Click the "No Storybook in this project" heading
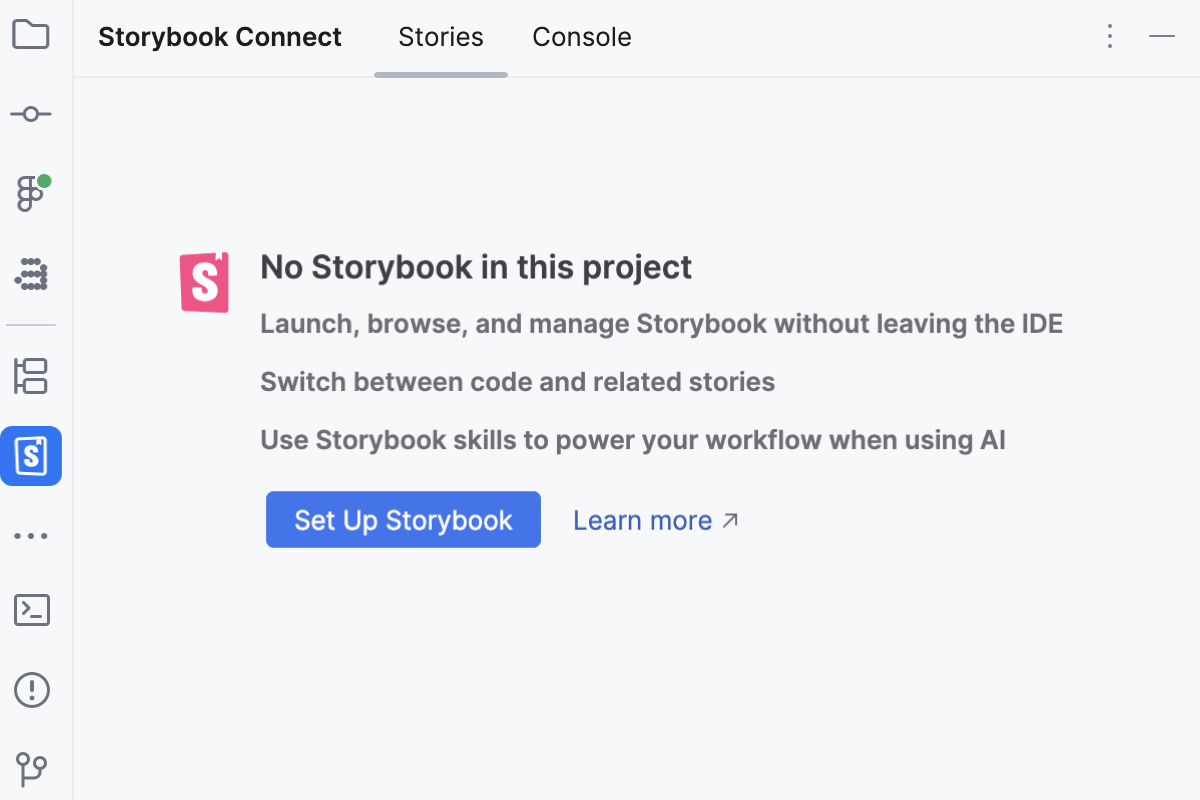1200x800 pixels. coord(476,267)
